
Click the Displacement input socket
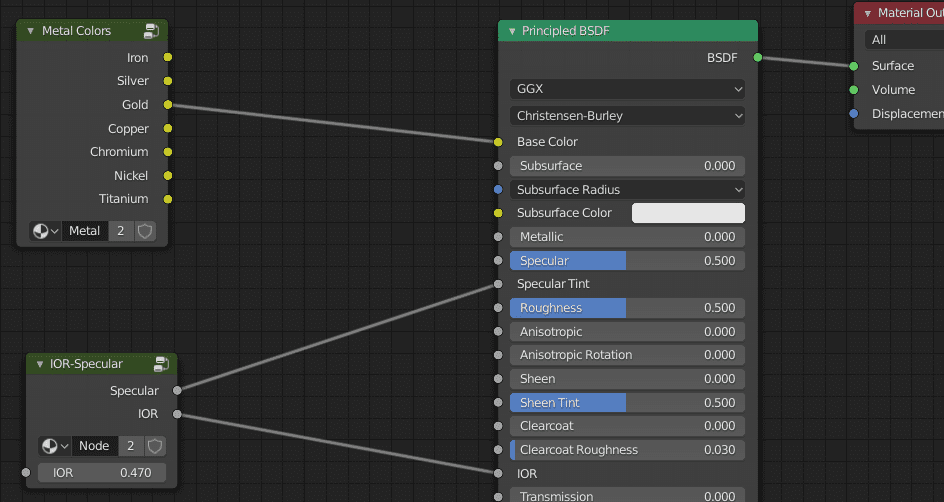[x=854, y=114]
